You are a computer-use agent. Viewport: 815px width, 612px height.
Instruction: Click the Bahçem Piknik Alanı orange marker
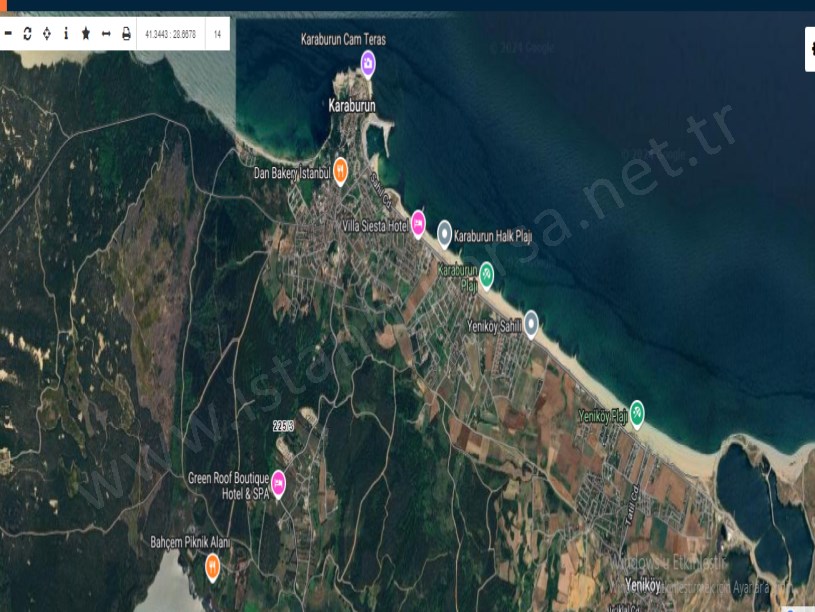213,566
